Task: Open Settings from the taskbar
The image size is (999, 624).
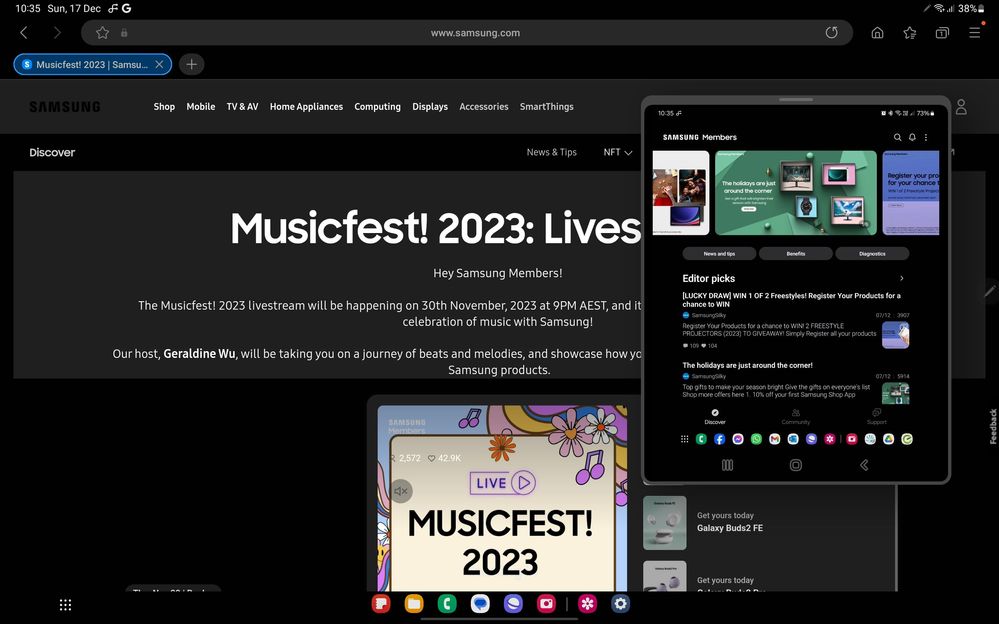Action: click(x=621, y=603)
